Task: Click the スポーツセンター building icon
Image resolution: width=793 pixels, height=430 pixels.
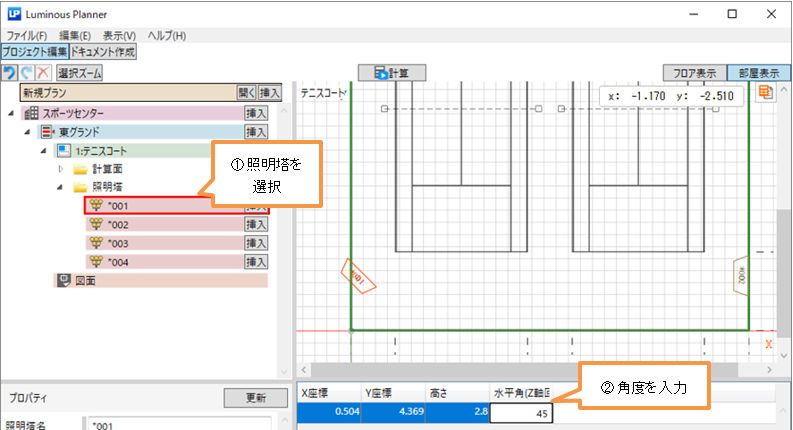Action: pos(31,113)
